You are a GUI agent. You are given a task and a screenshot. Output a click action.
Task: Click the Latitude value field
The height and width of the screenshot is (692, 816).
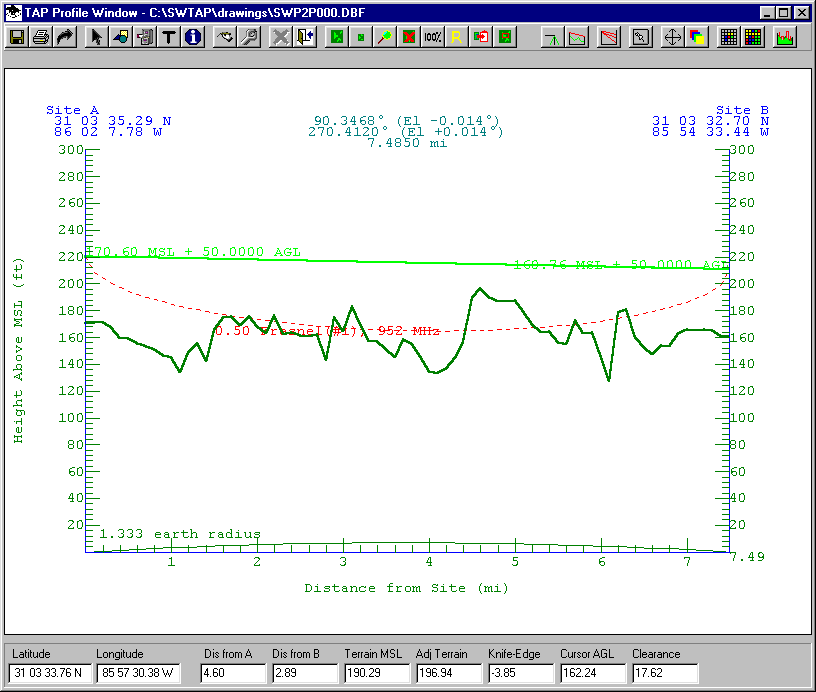[50, 673]
